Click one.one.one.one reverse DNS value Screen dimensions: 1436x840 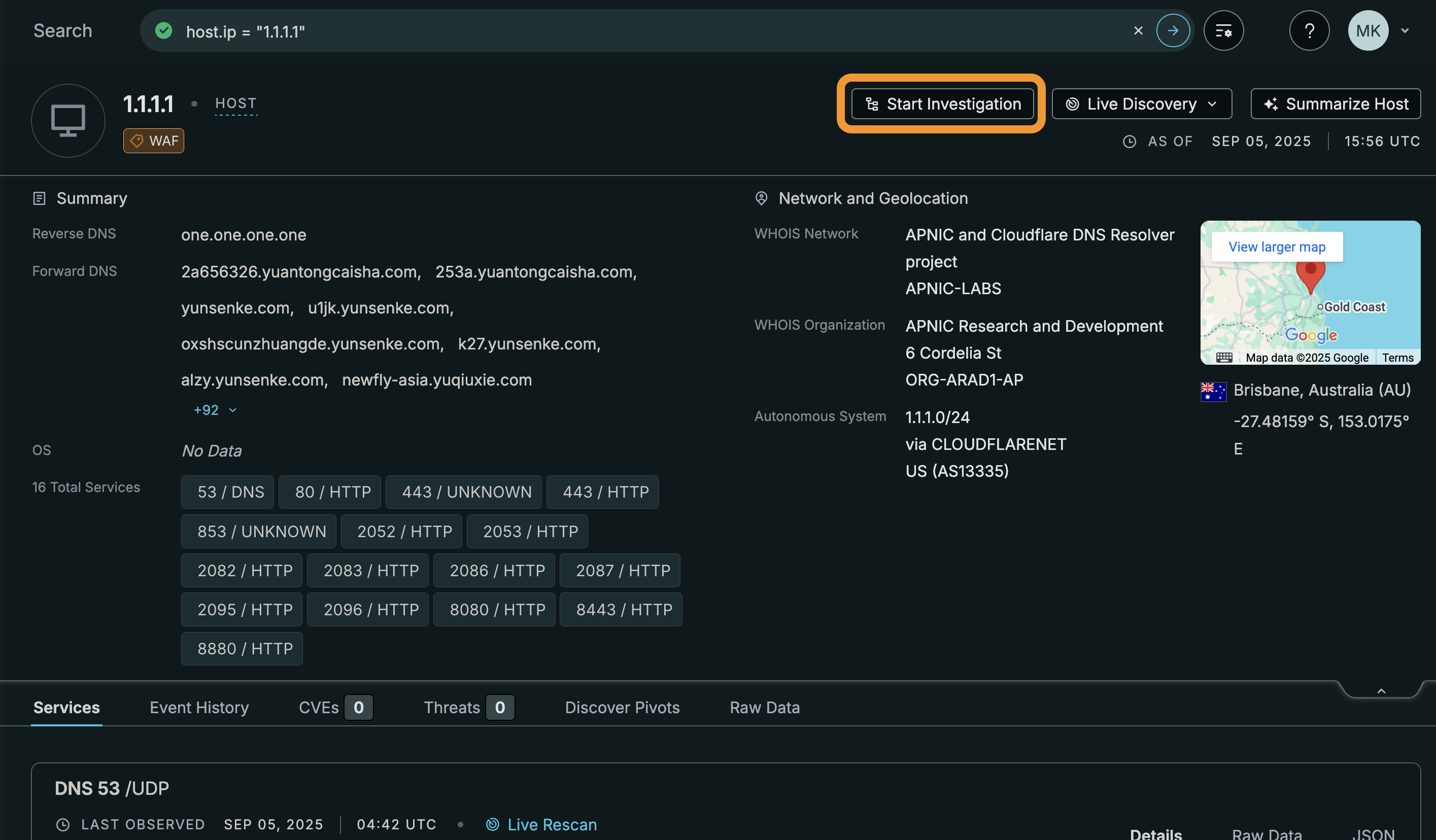point(244,235)
